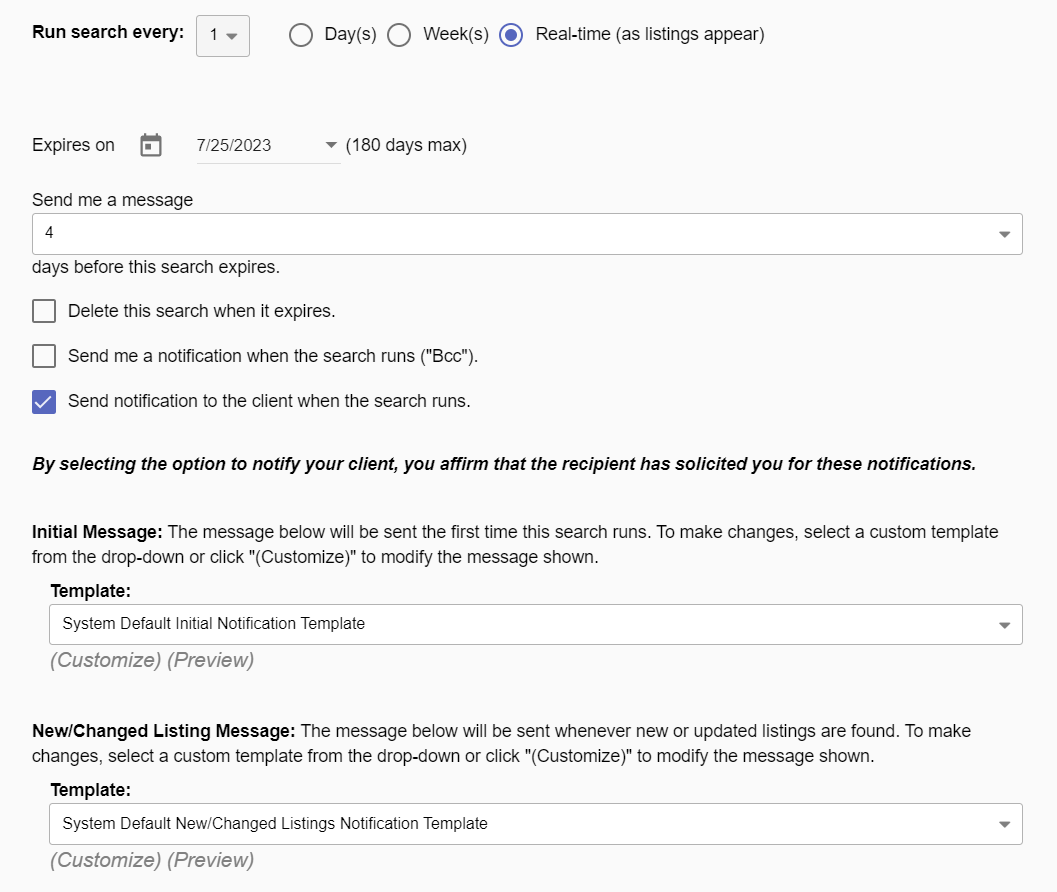Viewport: 1057px width, 892px height.
Task: Click the calendar icon beside Expires on
Action: (x=151, y=145)
